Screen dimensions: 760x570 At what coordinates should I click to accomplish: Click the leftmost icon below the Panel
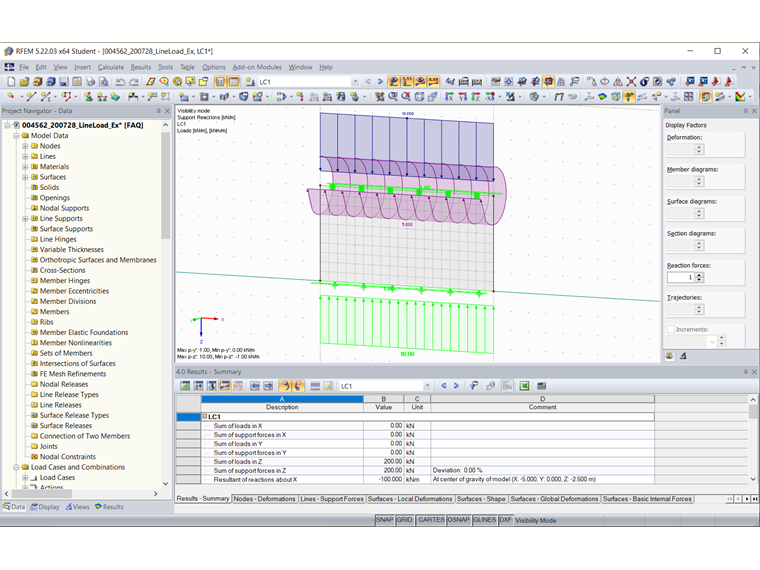point(670,356)
